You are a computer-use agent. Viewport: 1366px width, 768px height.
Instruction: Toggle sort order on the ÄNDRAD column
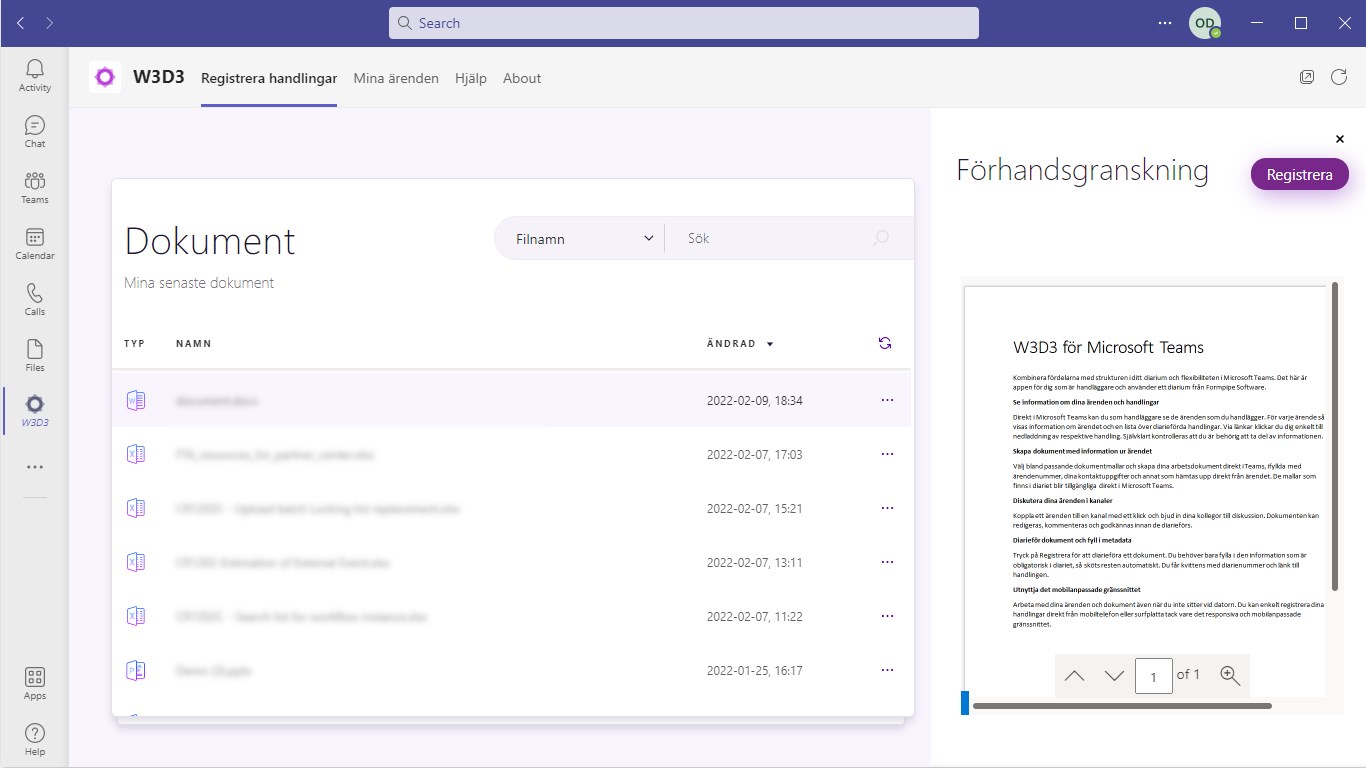pyautogui.click(x=740, y=344)
